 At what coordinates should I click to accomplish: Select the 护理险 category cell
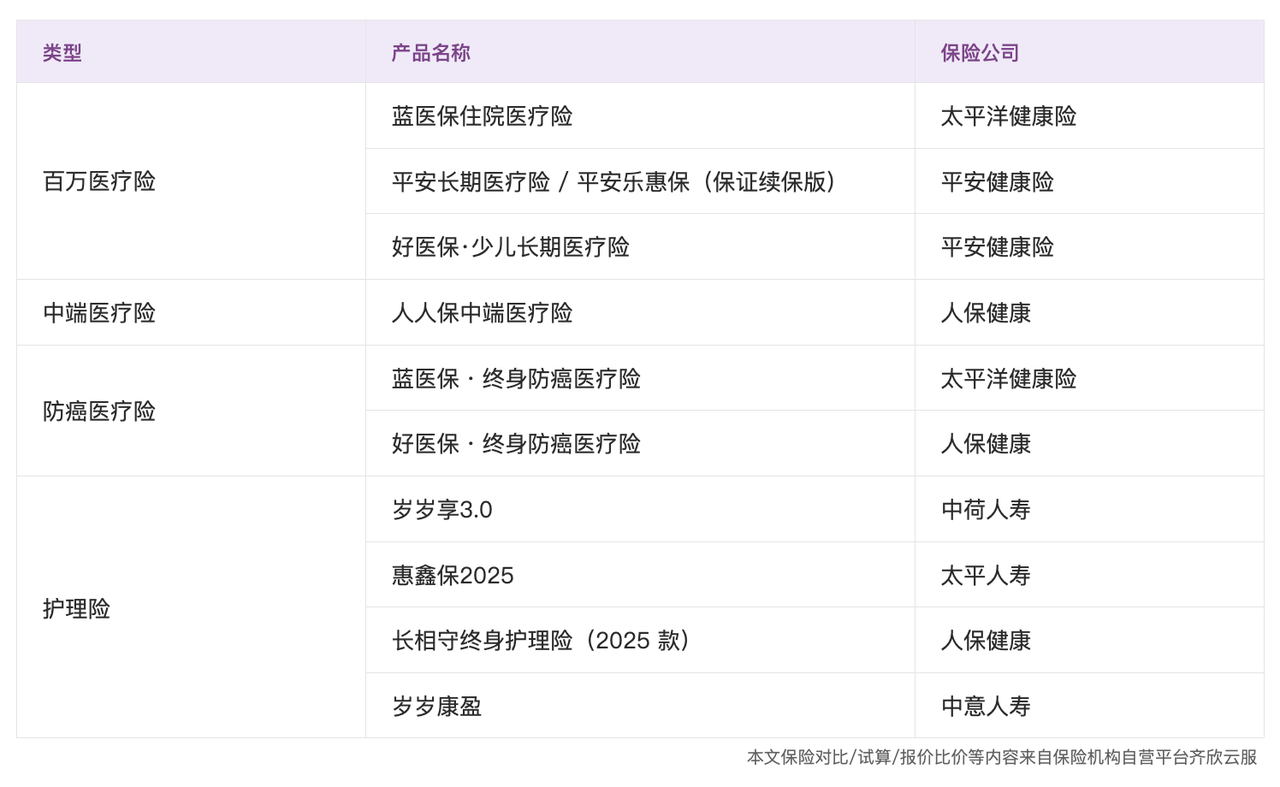tap(76, 608)
